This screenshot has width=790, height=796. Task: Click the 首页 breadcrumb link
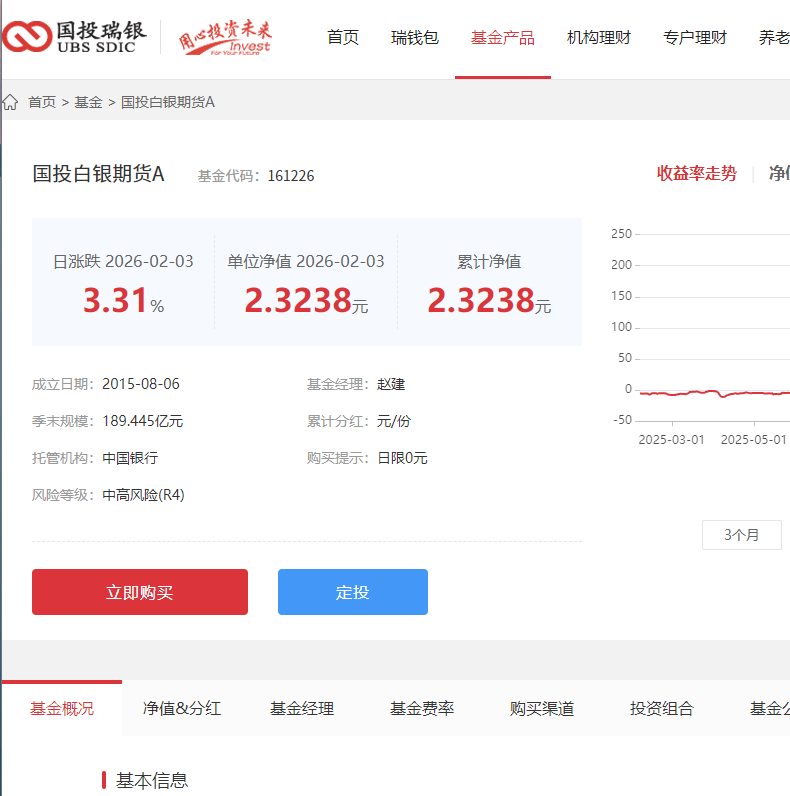point(42,102)
